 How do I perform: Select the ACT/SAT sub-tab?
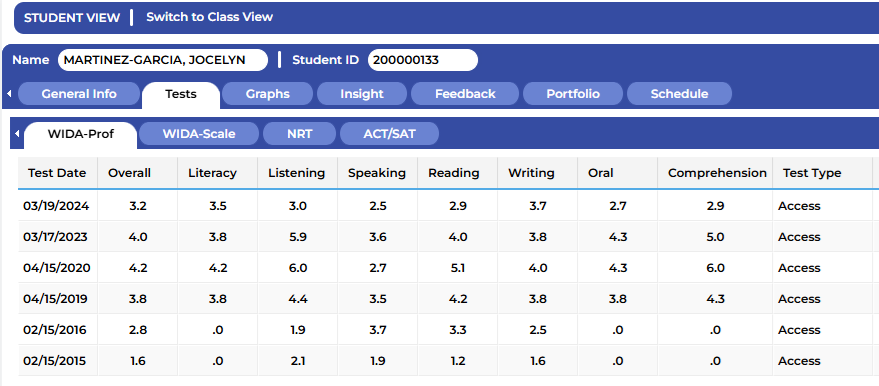[390, 134]
